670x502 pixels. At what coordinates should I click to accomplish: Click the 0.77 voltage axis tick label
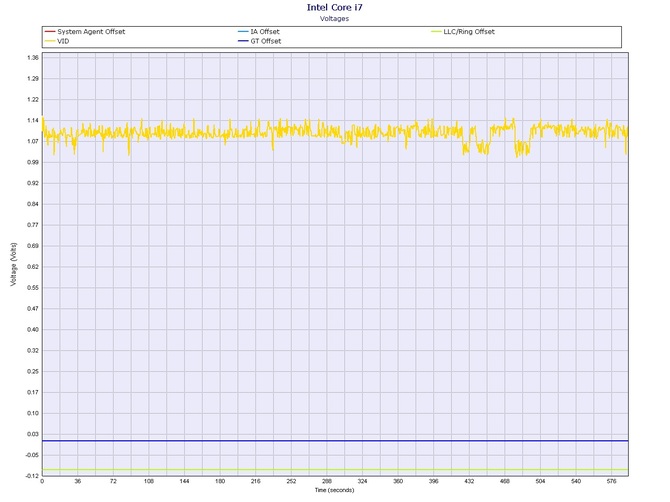(x=33, y=225)
